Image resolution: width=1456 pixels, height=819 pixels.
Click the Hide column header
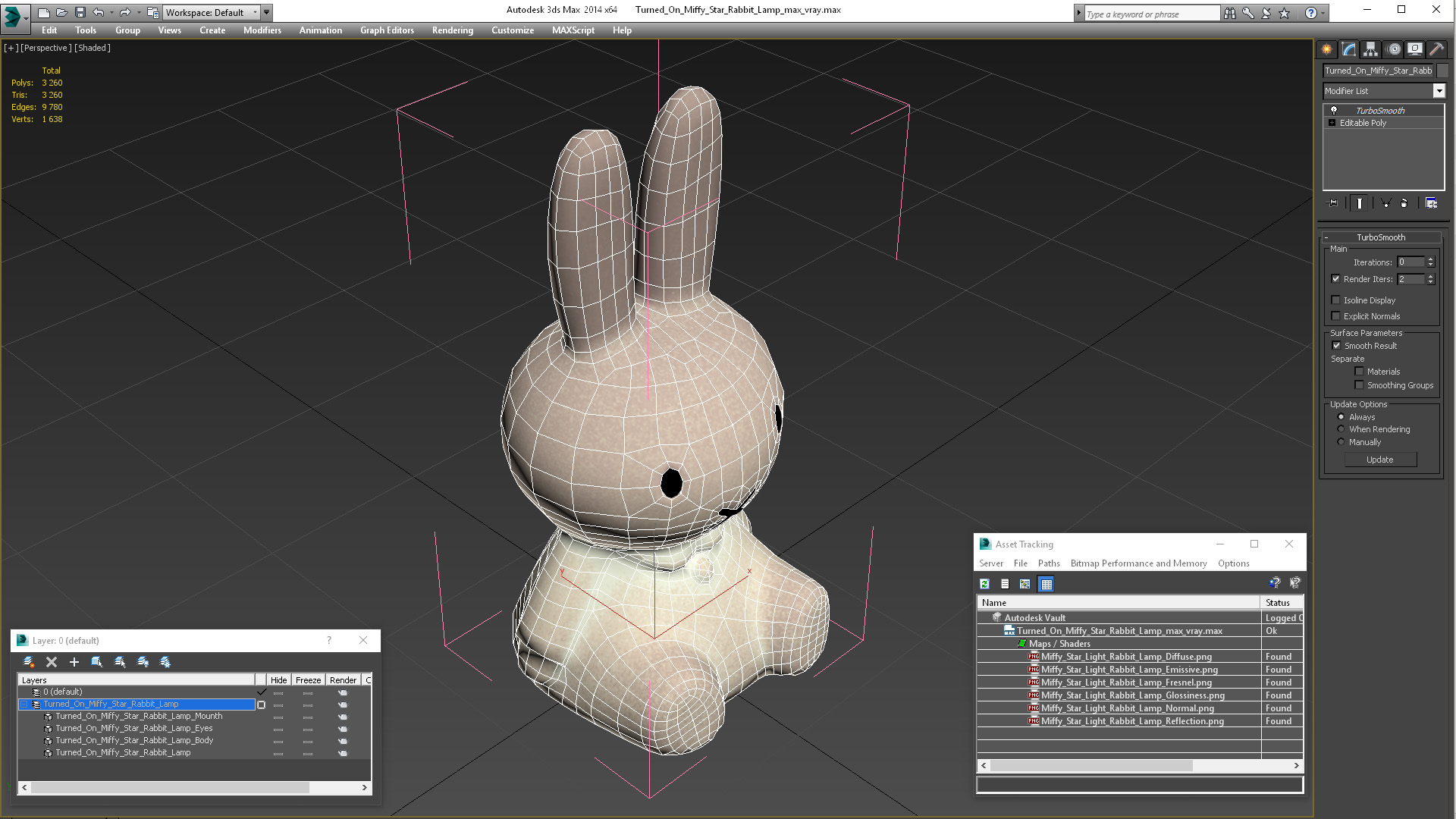point(278,680)
